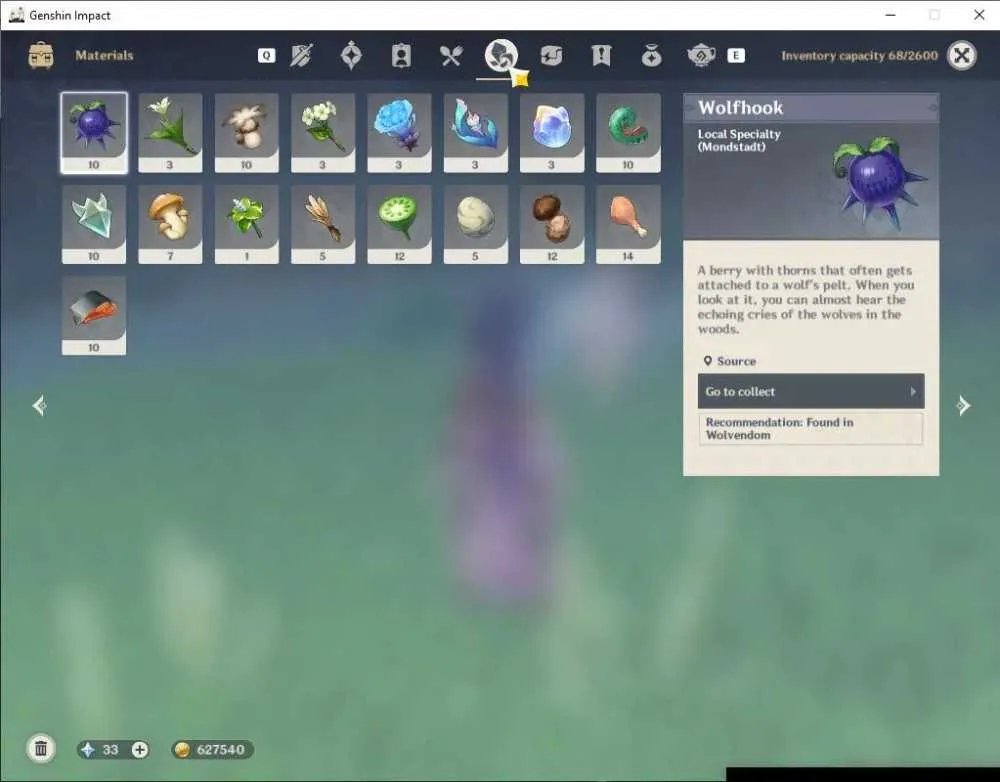1000x782 pixels.
Task: Switch to the Precious Items pouch tab
Action: (651, 55)
